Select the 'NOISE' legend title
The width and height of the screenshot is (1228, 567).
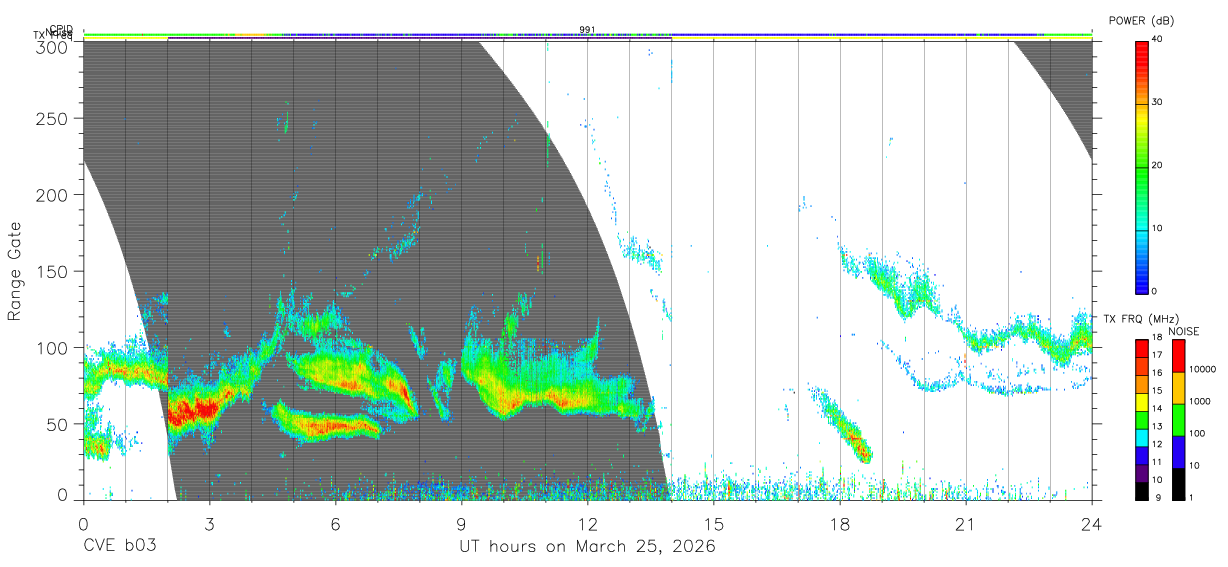(1184, 331)
